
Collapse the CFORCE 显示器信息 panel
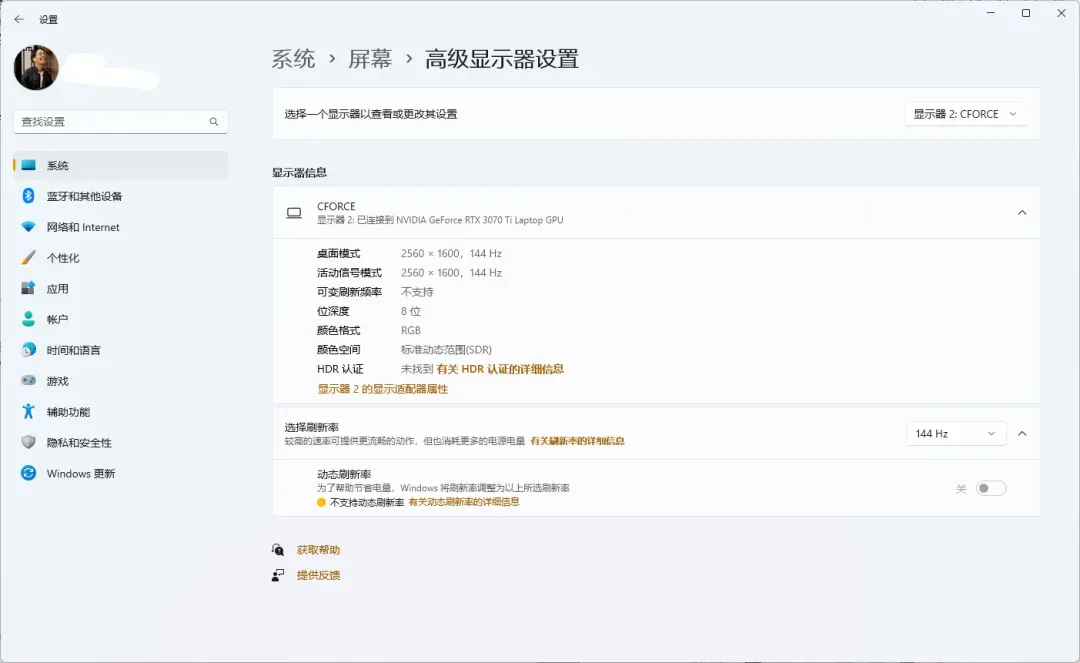1022,212
